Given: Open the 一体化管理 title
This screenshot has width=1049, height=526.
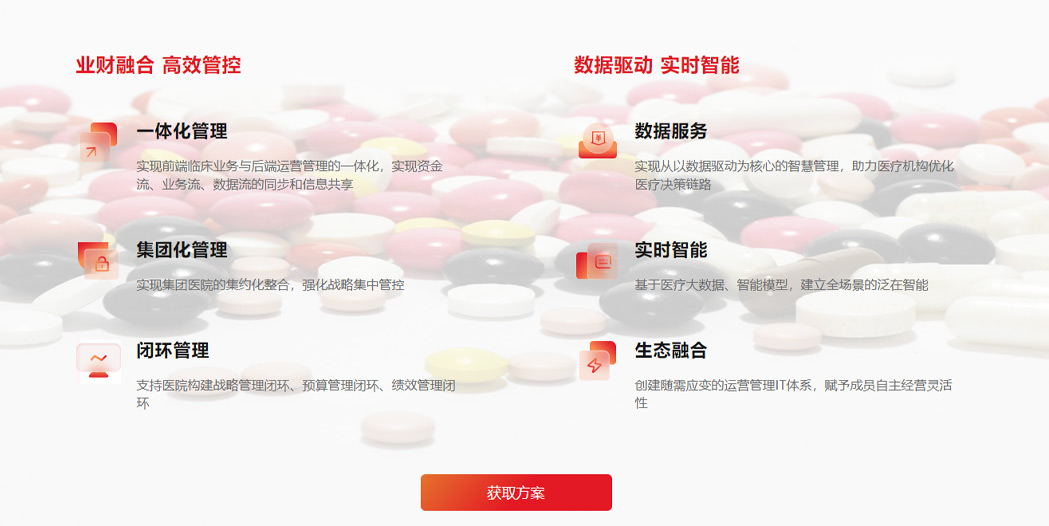Looking at the screenshot, I should coord(182,131).
